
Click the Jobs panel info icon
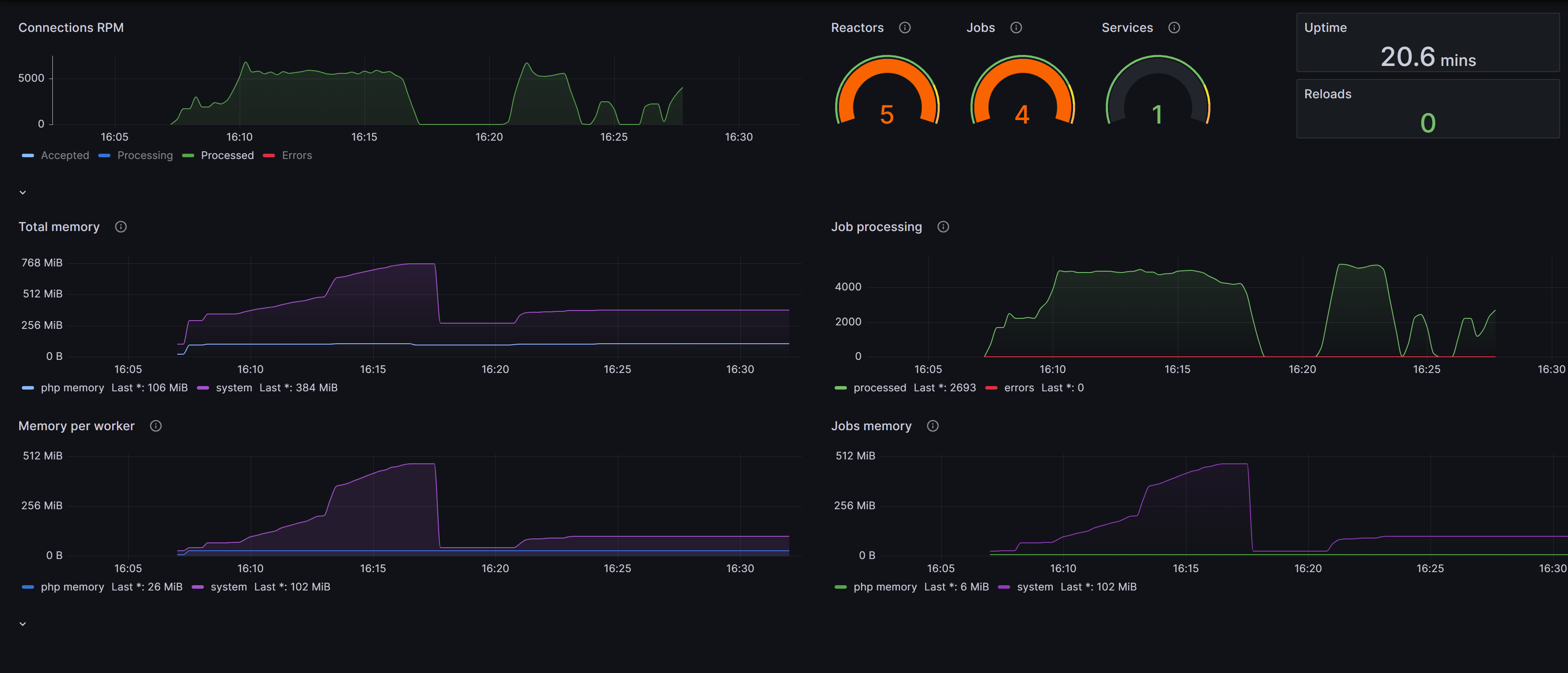point(1016,28)
